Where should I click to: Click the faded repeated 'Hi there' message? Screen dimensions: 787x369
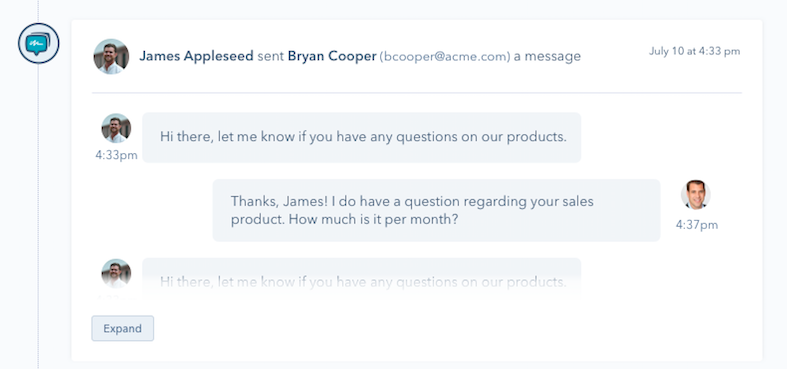tap(361, 280)
